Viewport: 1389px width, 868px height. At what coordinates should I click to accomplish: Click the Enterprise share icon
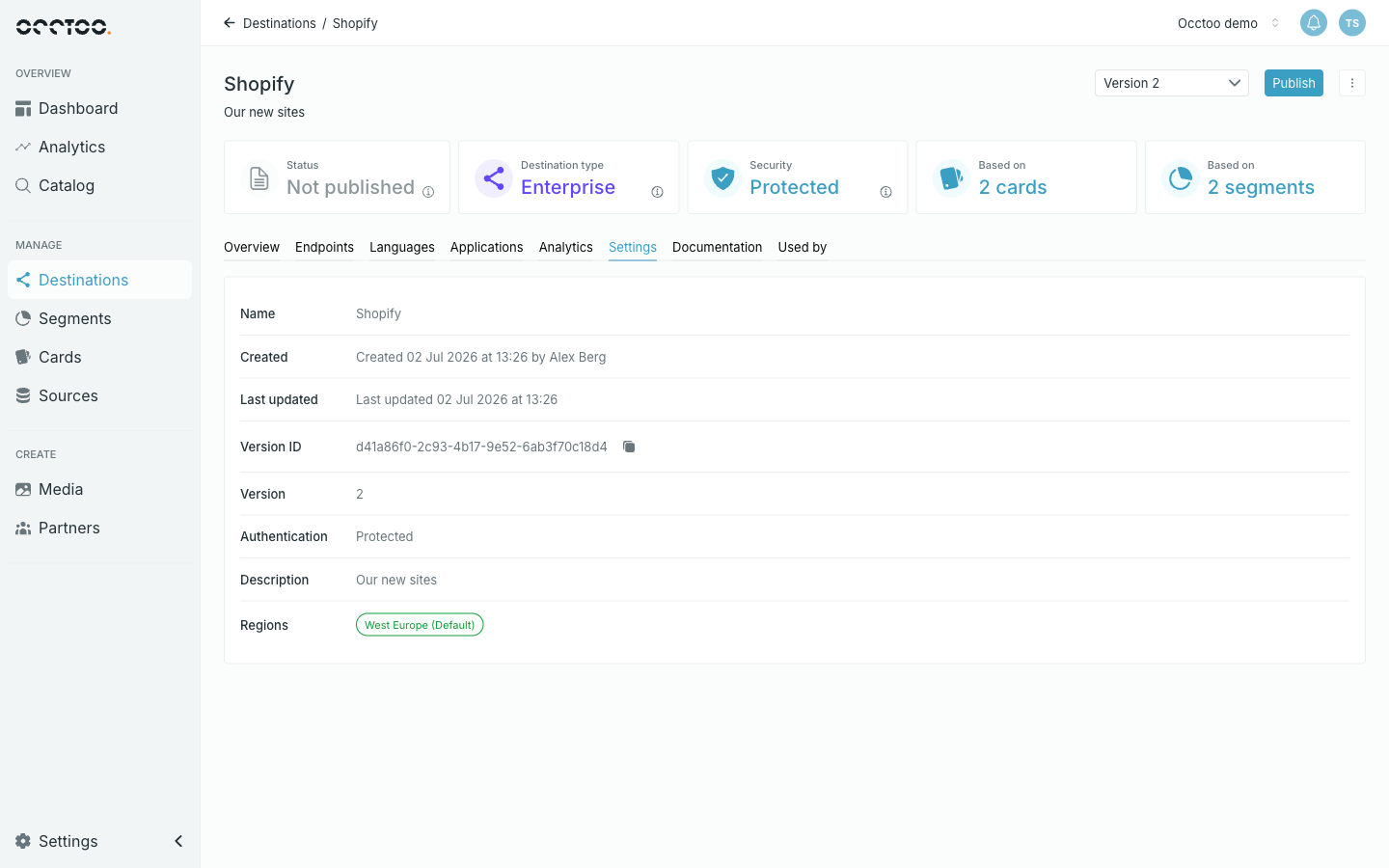tap(493, 178)
